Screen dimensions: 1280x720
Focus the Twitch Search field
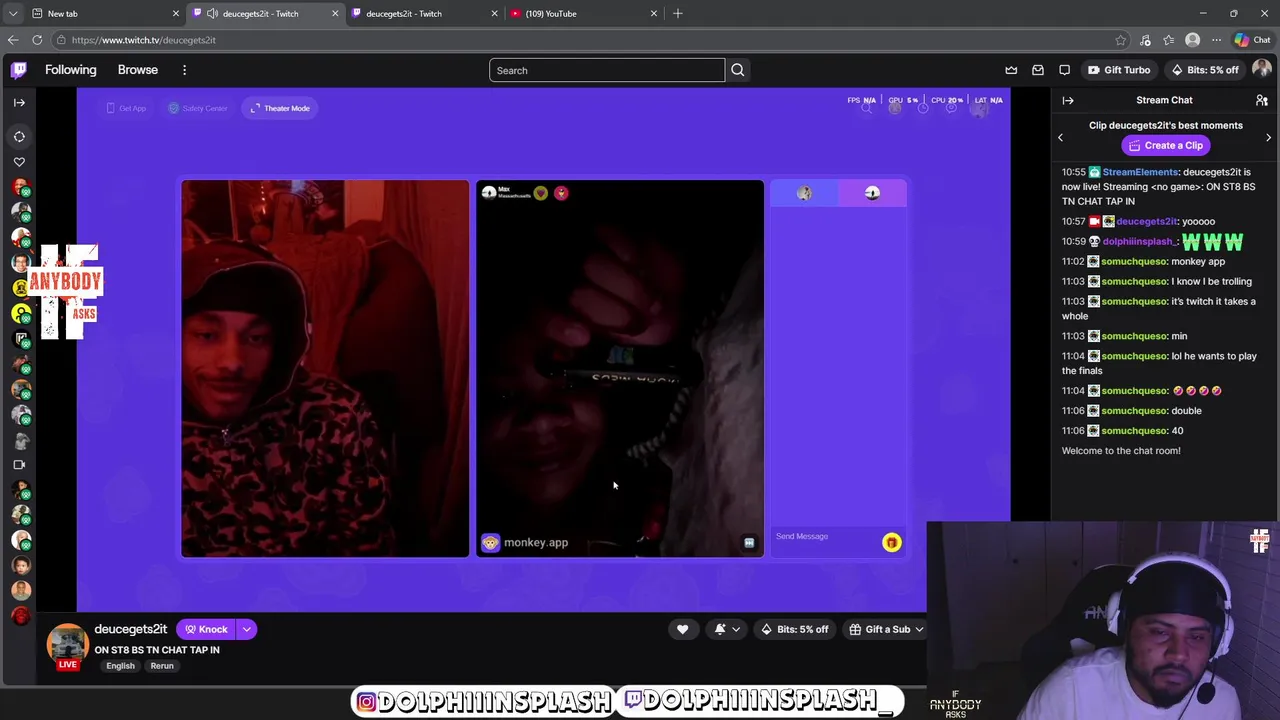coord(607,70)
